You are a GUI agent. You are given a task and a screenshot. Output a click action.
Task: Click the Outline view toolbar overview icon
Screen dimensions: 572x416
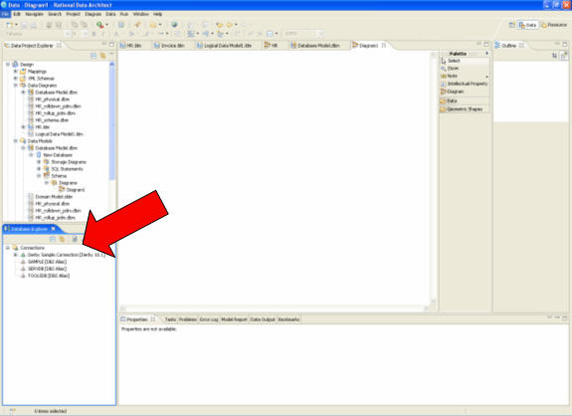(x=564, y=55)
